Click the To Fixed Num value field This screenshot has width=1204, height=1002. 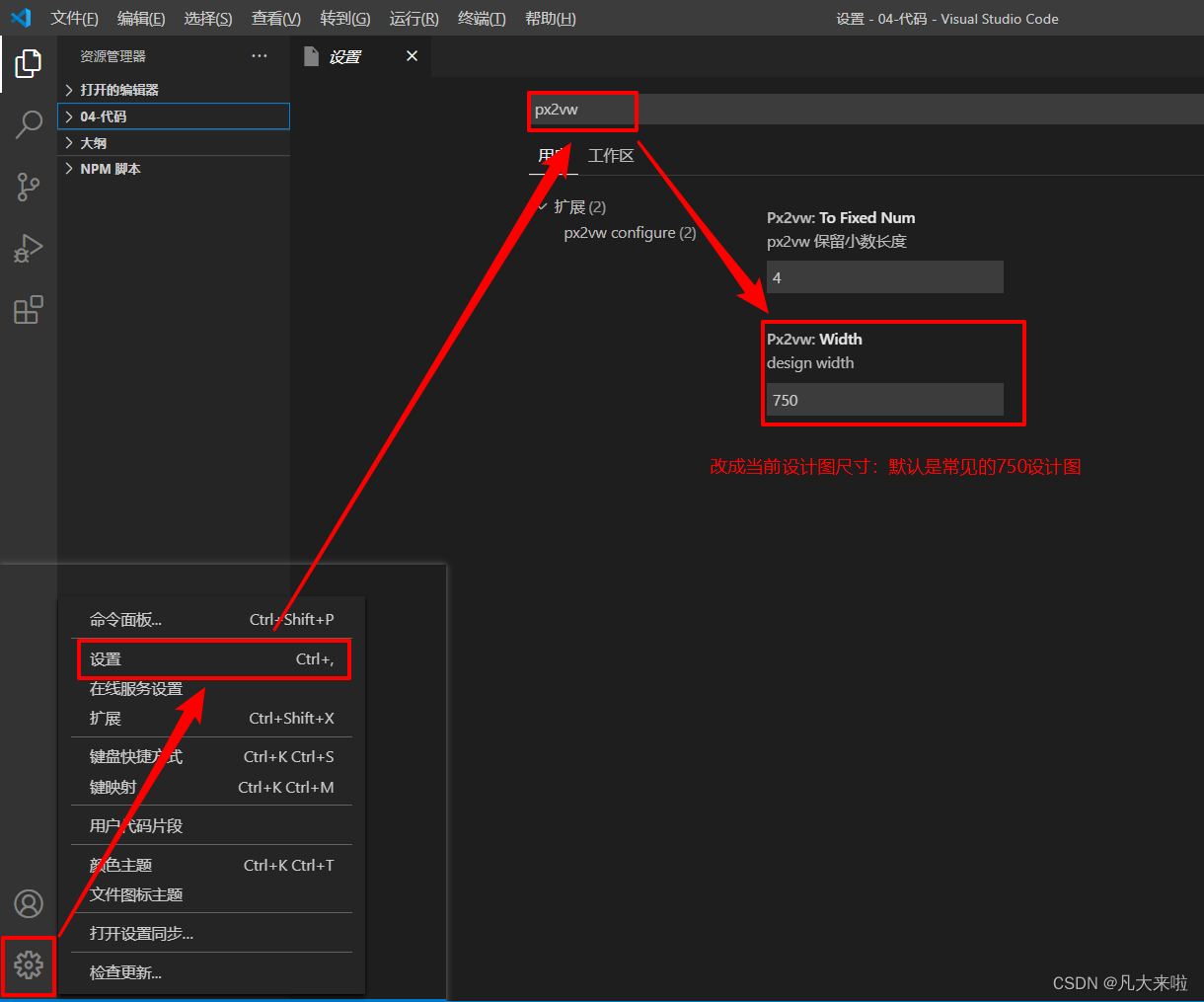(x=885, y=277)
